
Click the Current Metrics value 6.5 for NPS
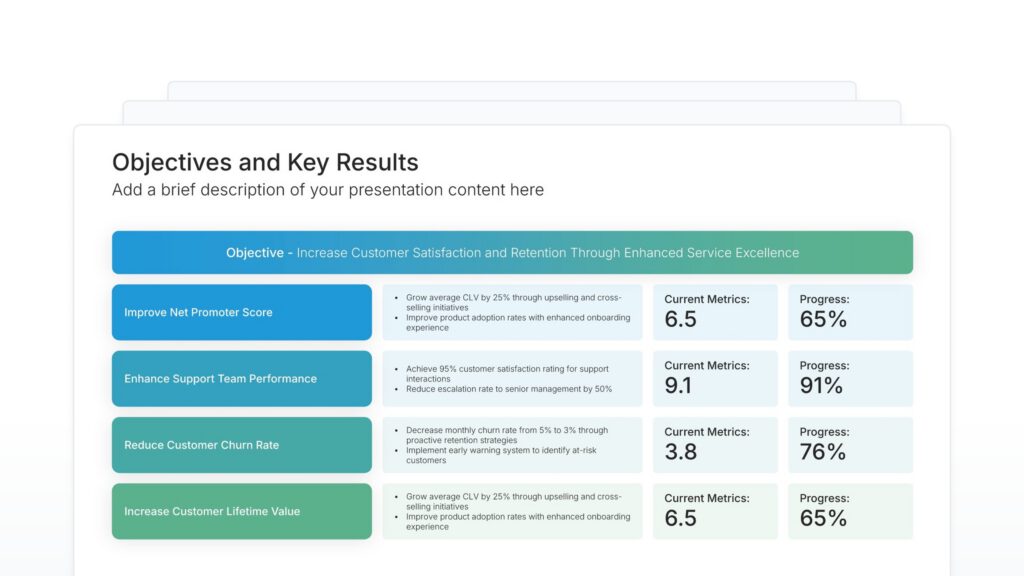715,312
